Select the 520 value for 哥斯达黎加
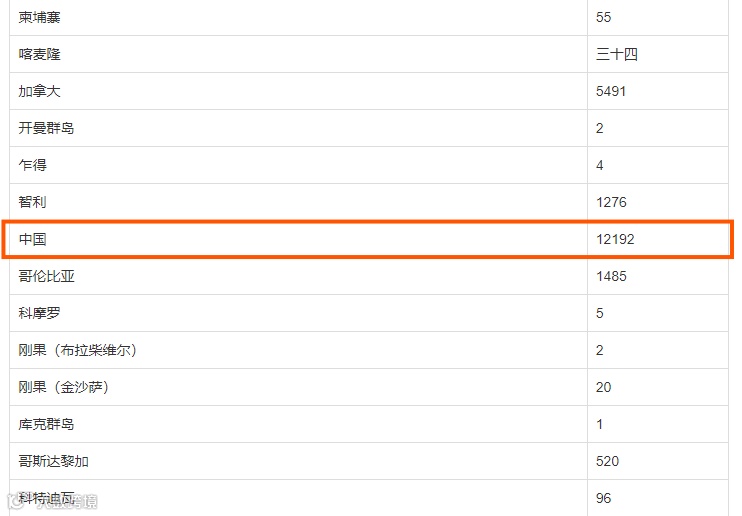Screen dimensions: 742x516 click(608, 461)
